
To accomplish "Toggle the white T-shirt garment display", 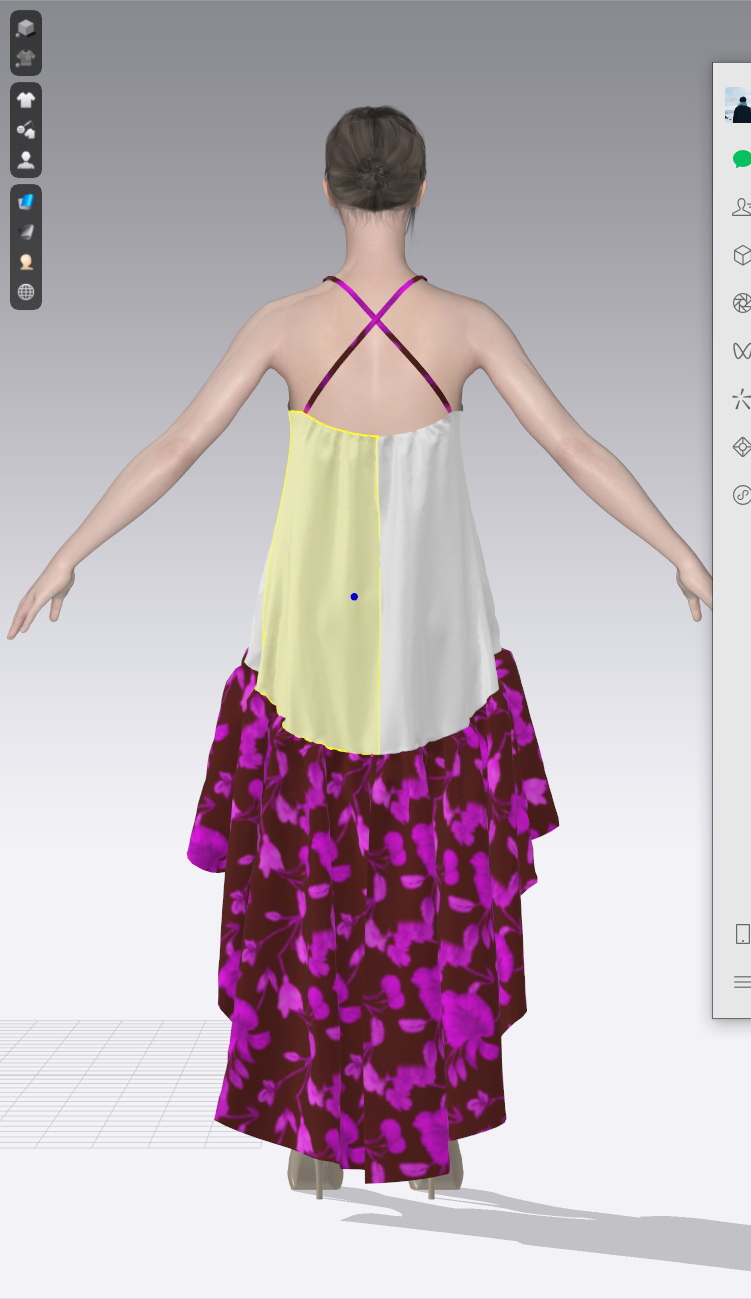I will coord(26,99).
